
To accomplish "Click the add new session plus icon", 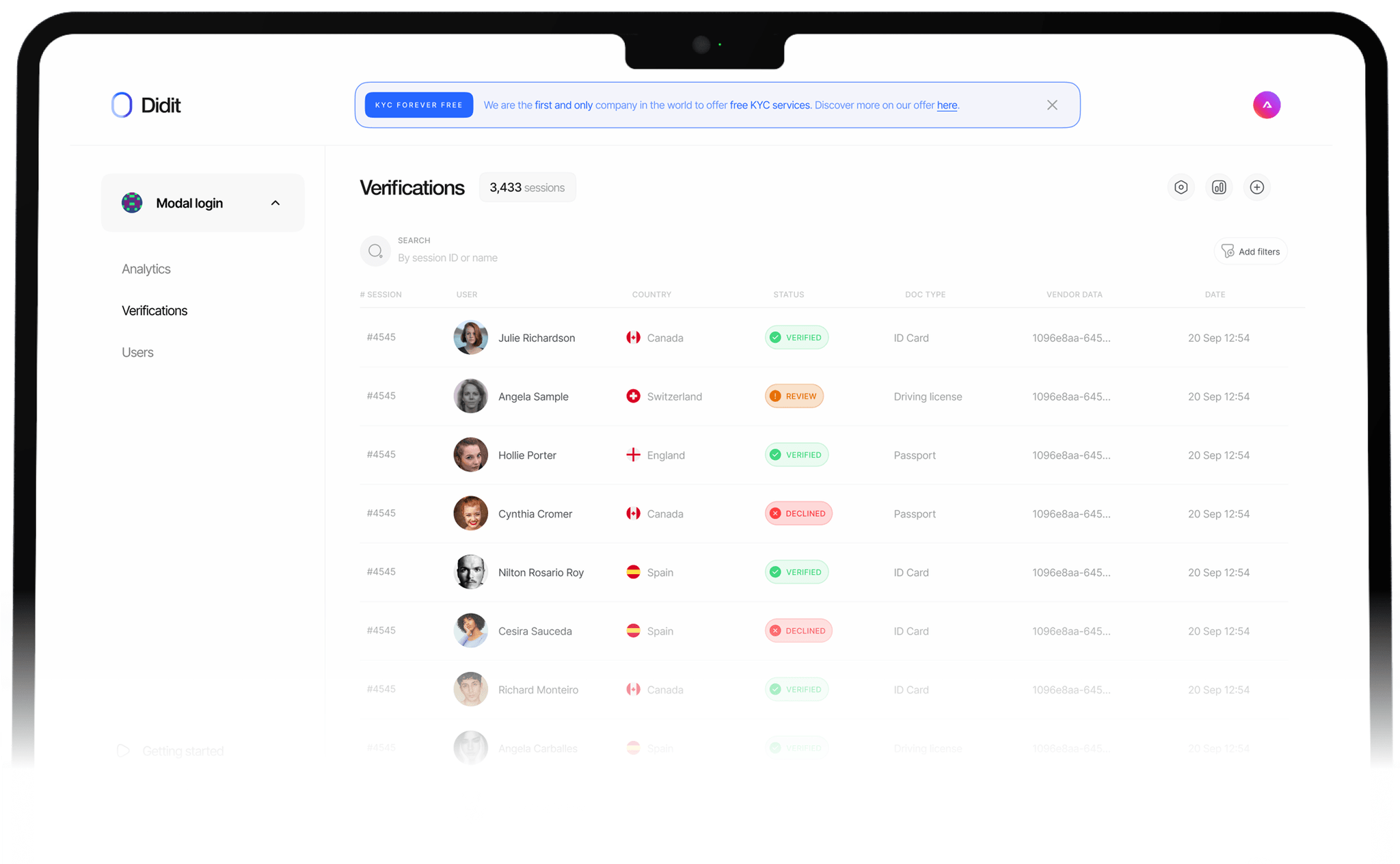I will coord(1258,187).
